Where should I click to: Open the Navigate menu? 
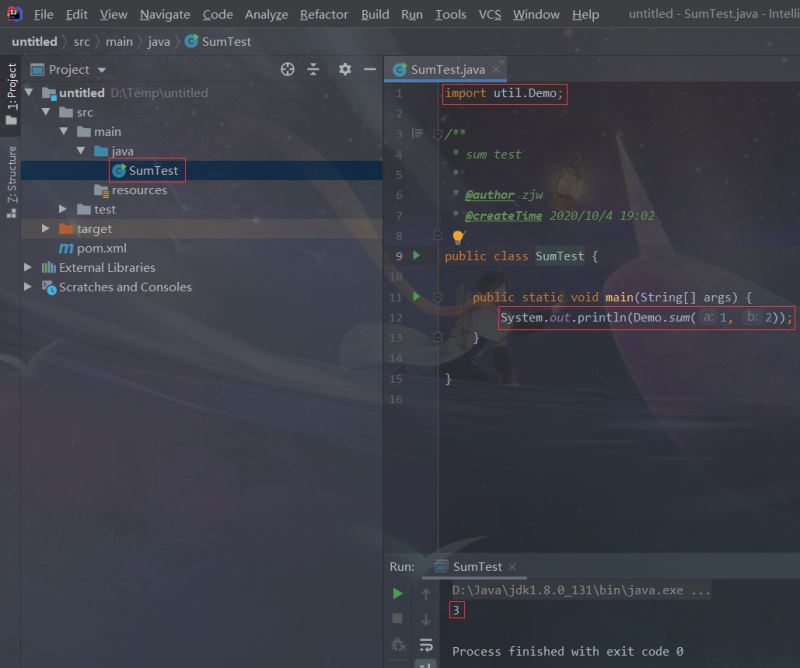(165, 15)
